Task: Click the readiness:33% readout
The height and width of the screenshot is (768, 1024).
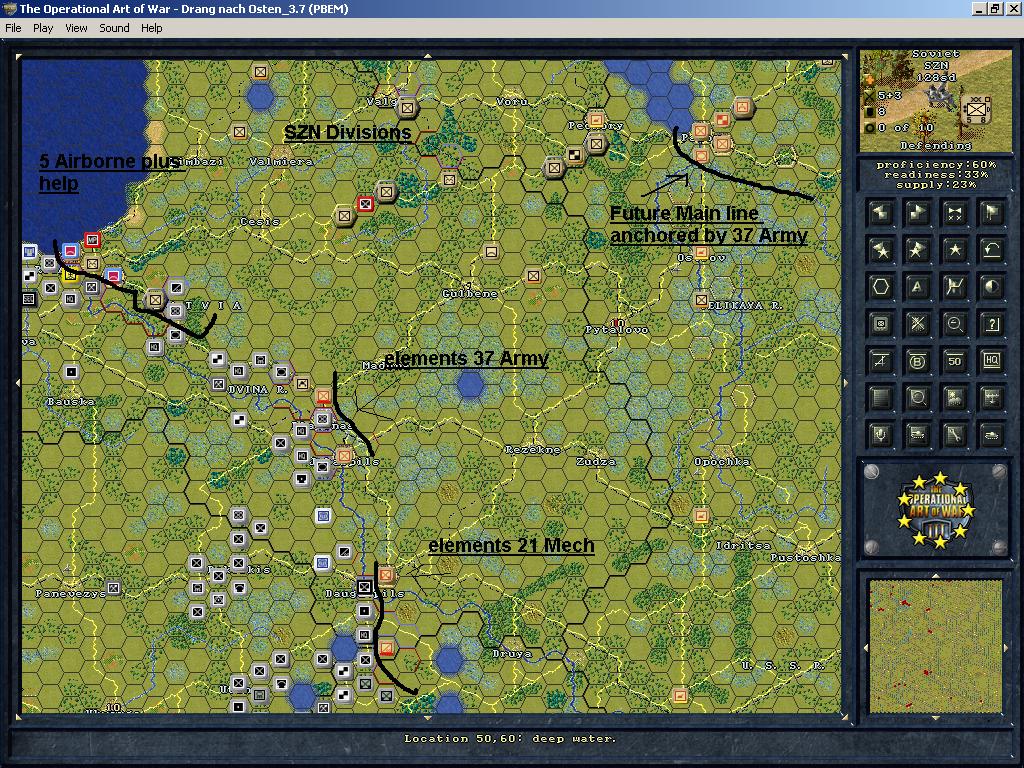Action: 936,174
